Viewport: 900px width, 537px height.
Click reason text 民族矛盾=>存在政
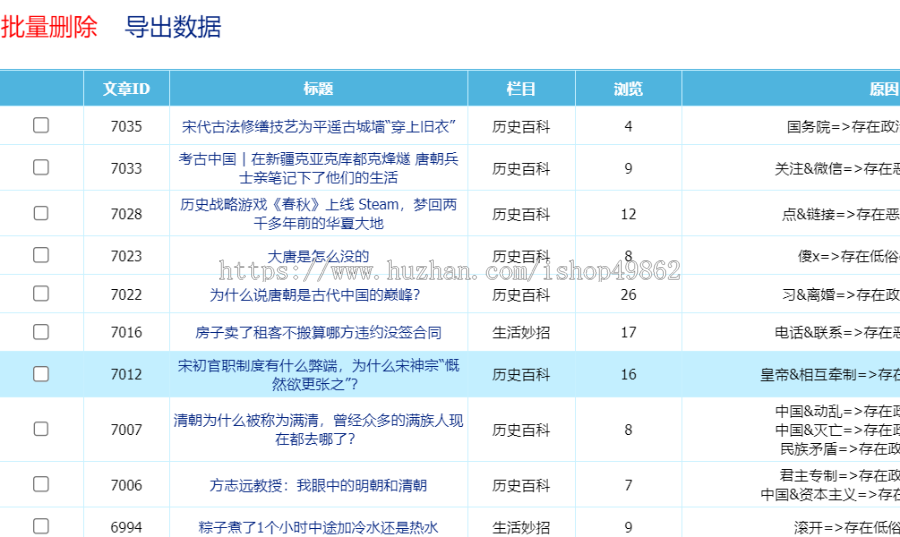coord(840,449)
